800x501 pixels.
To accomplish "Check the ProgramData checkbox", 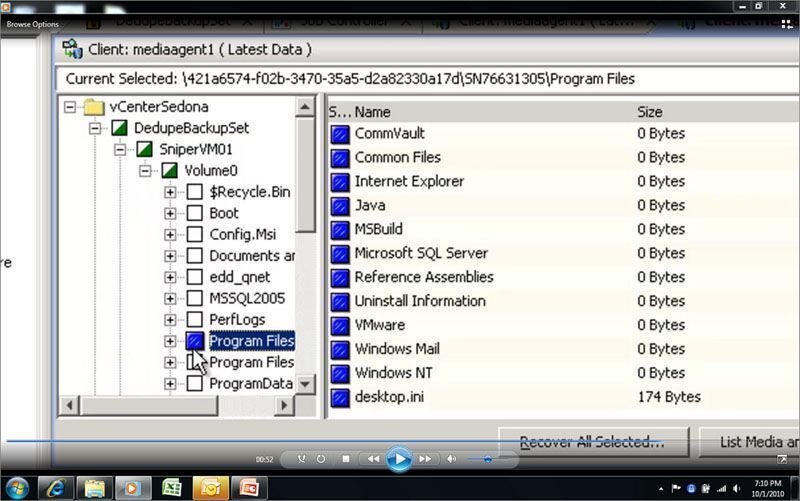I will [194, 384].
